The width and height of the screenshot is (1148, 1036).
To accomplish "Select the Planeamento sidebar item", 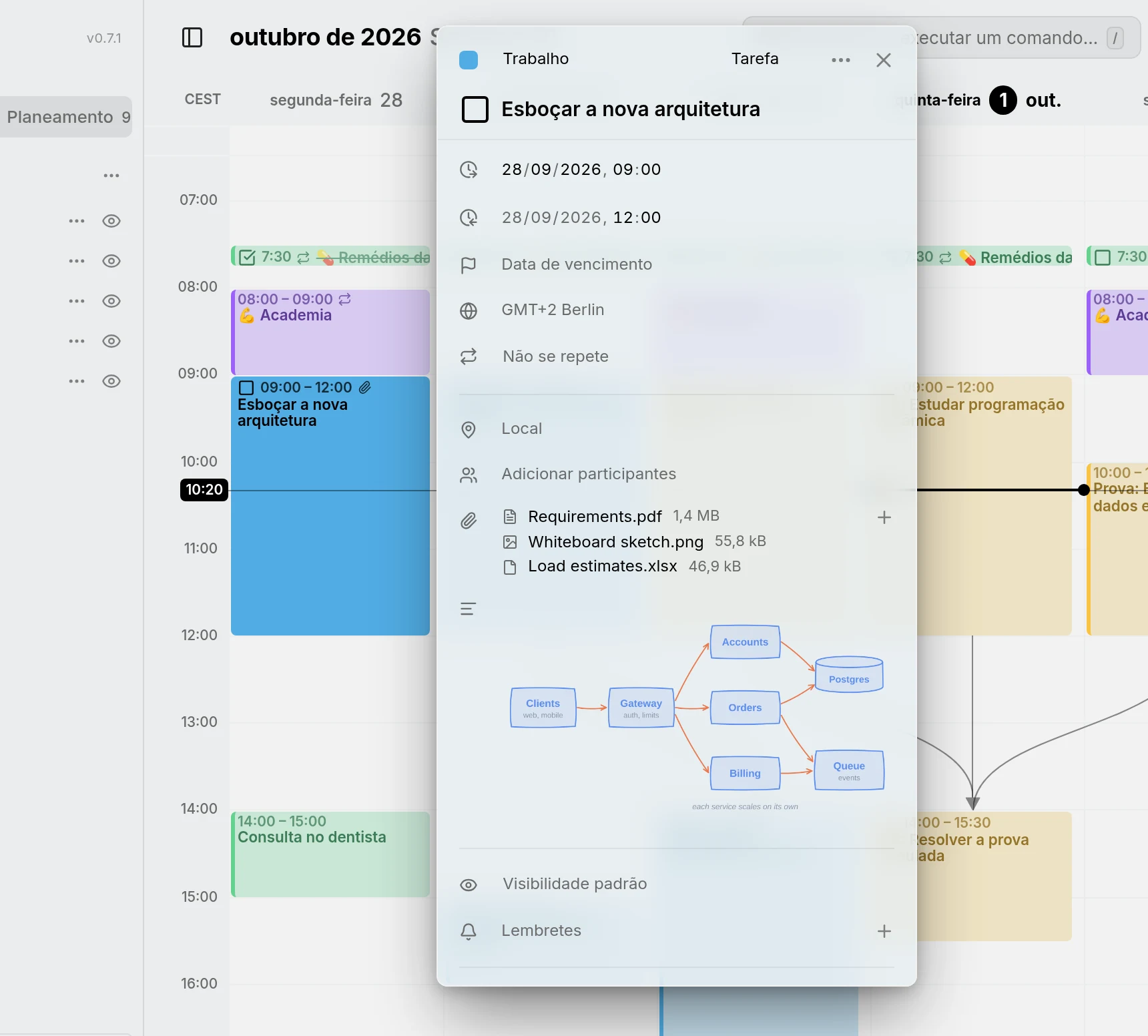I will [66, 117].
